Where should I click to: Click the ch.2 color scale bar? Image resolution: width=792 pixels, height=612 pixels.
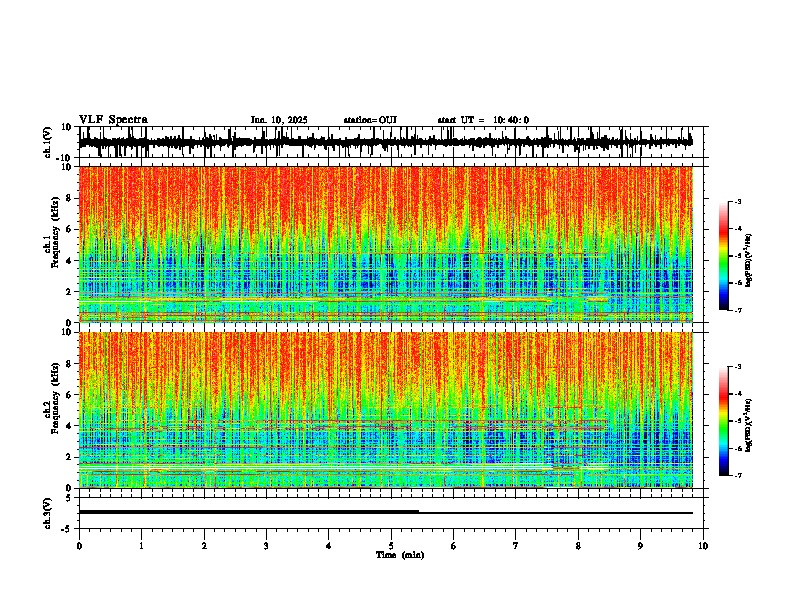tap(724, 421)
